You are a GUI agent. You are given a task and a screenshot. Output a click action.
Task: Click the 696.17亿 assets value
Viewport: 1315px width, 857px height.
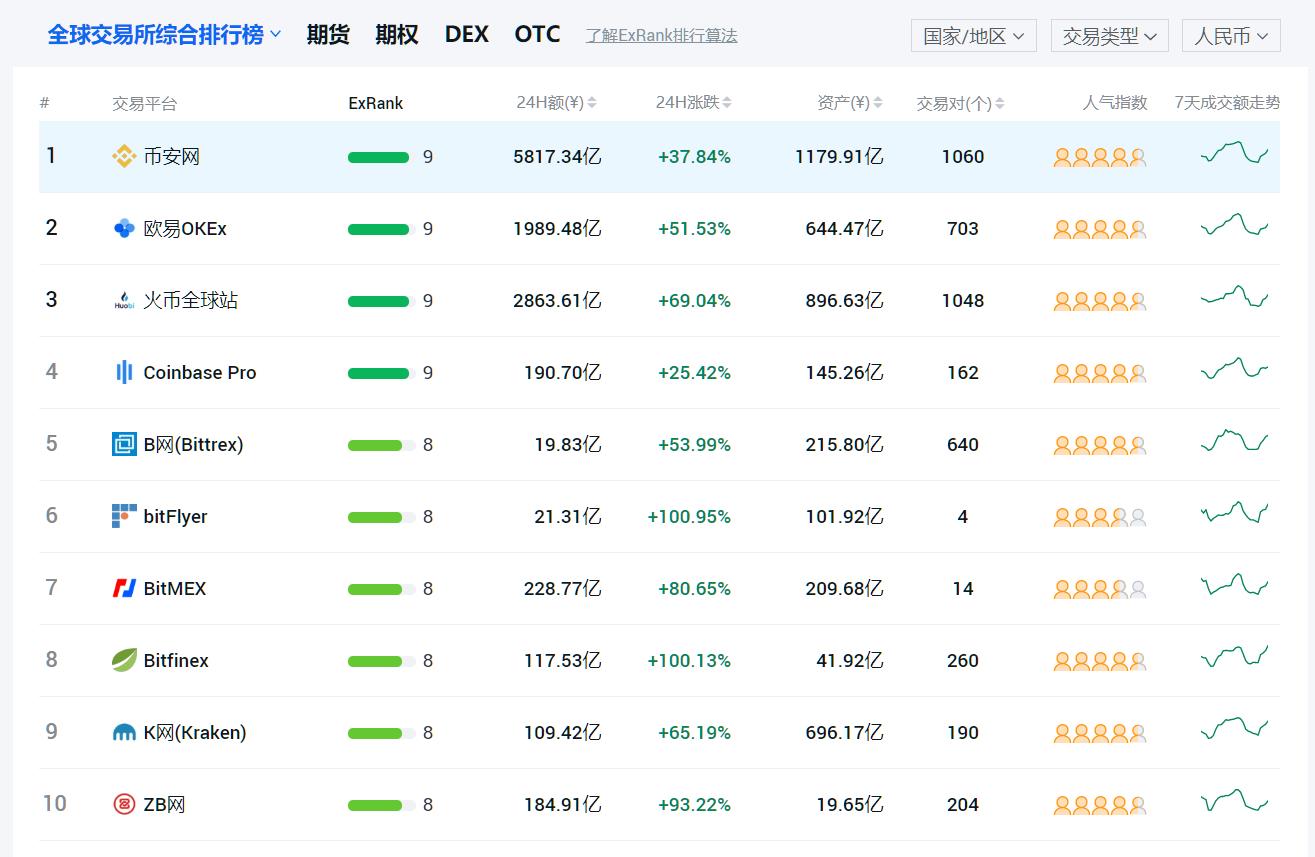tap(844, 732)
